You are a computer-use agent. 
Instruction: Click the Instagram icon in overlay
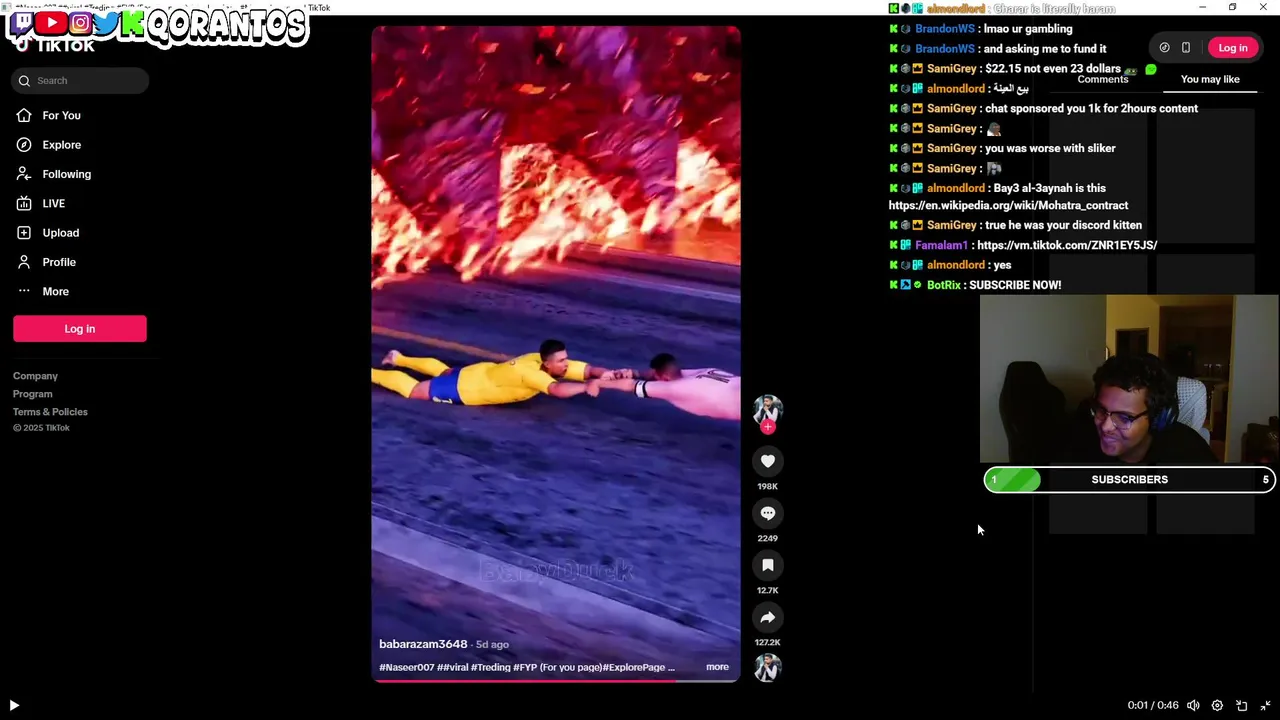(x=80, y=22)
